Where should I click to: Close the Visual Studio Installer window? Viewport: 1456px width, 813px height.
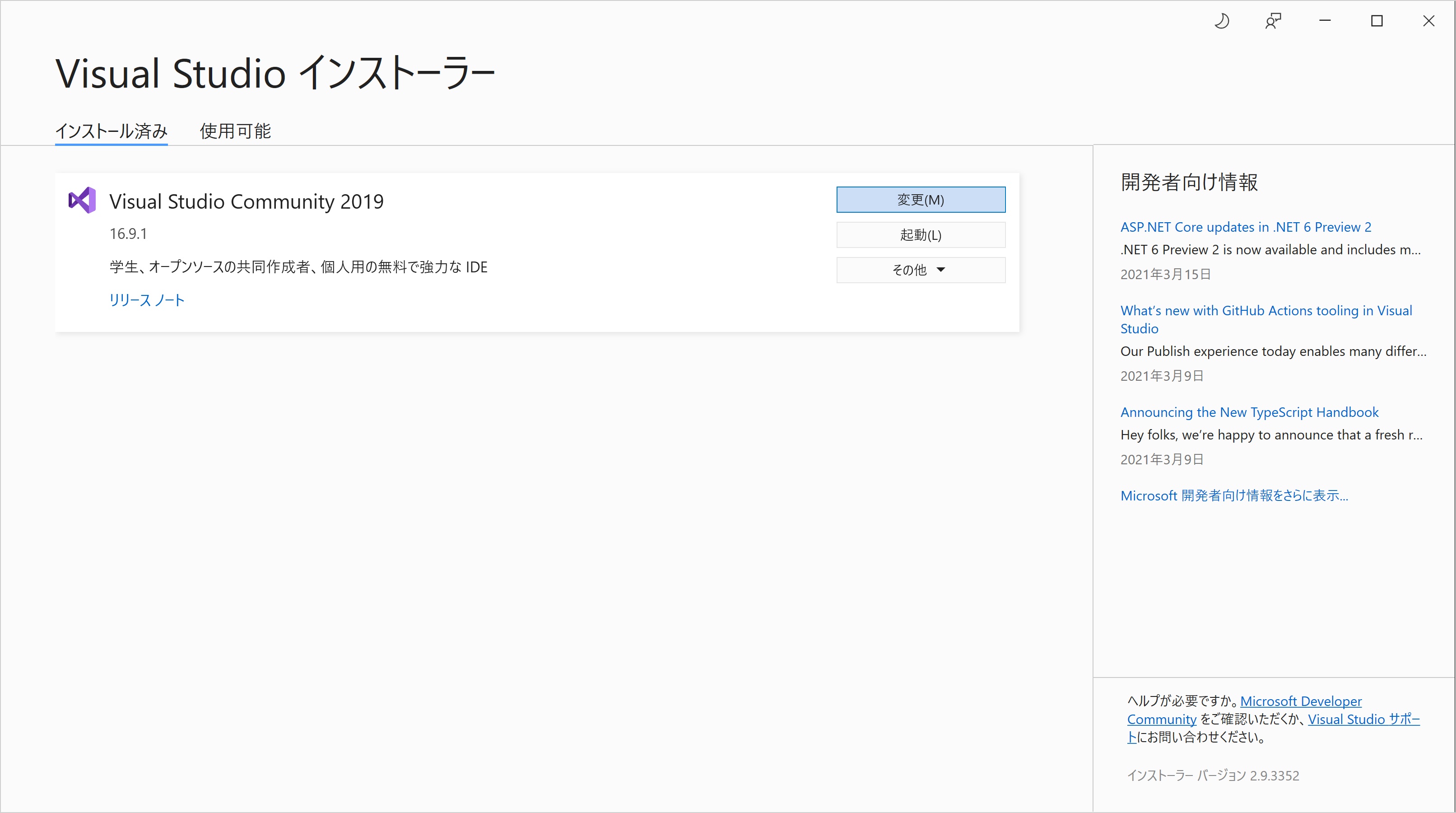point(1429,21)
